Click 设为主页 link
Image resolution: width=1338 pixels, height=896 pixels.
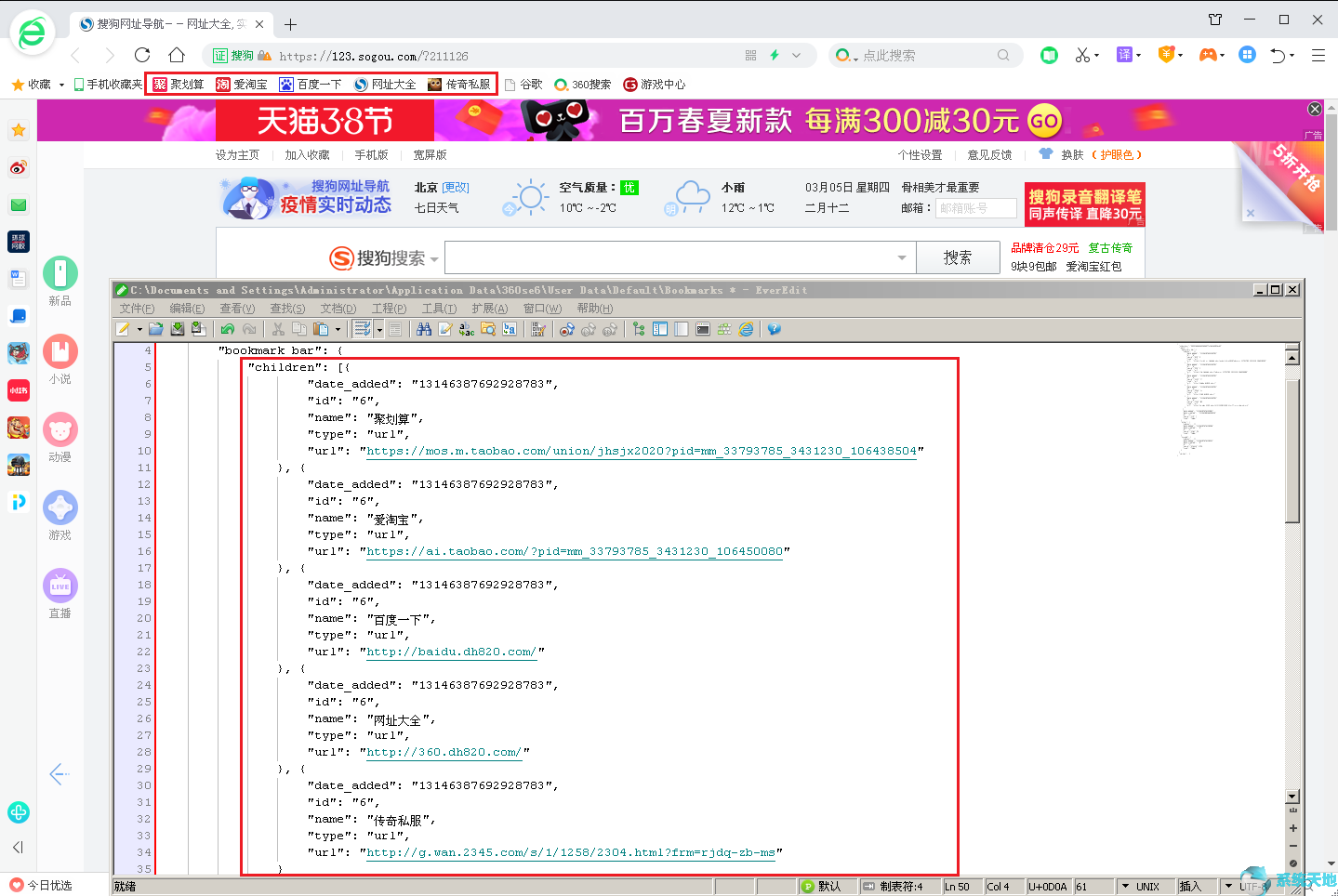[237, 155]
